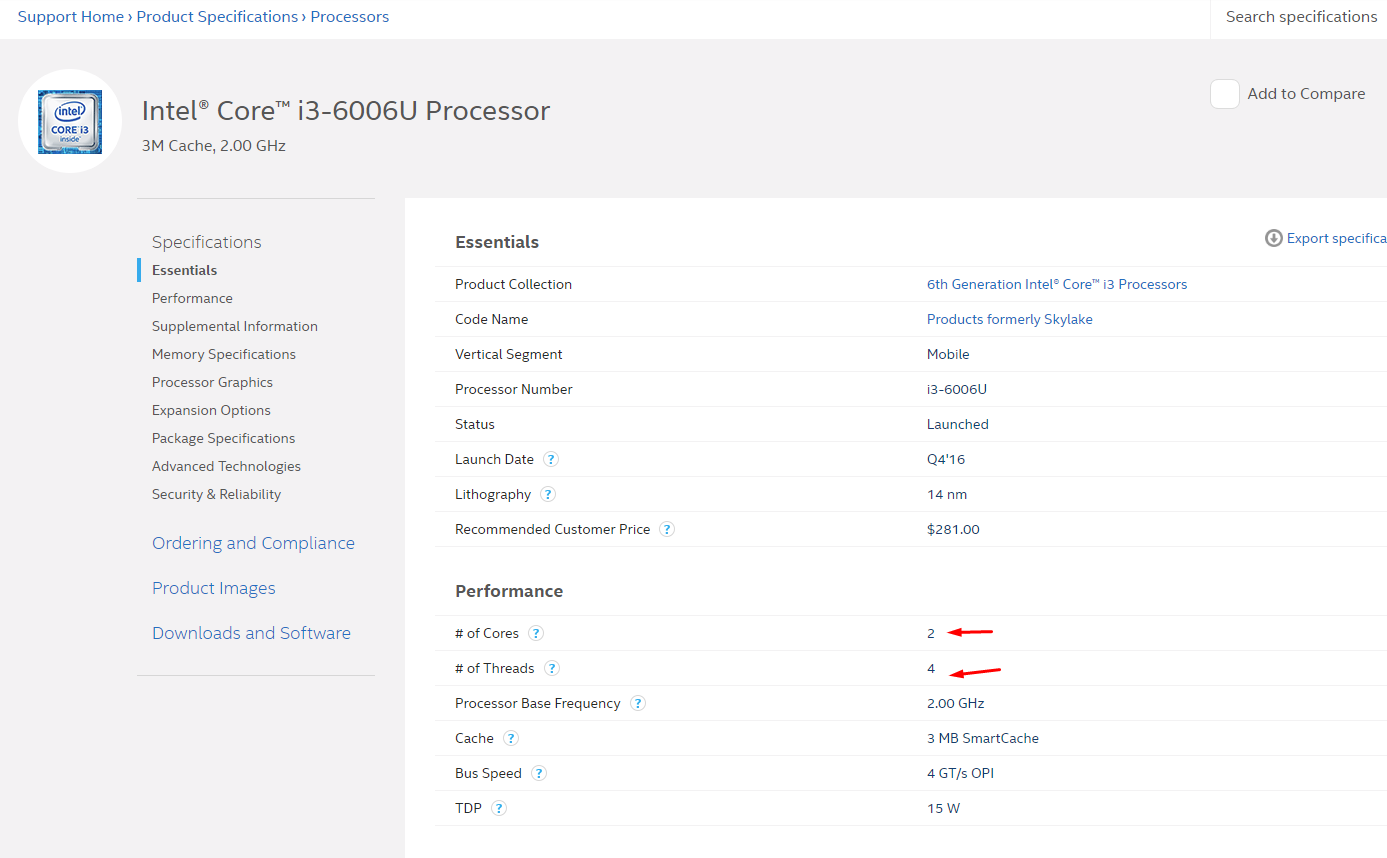Click help icon next to Lithography

[x=548, y=494]
